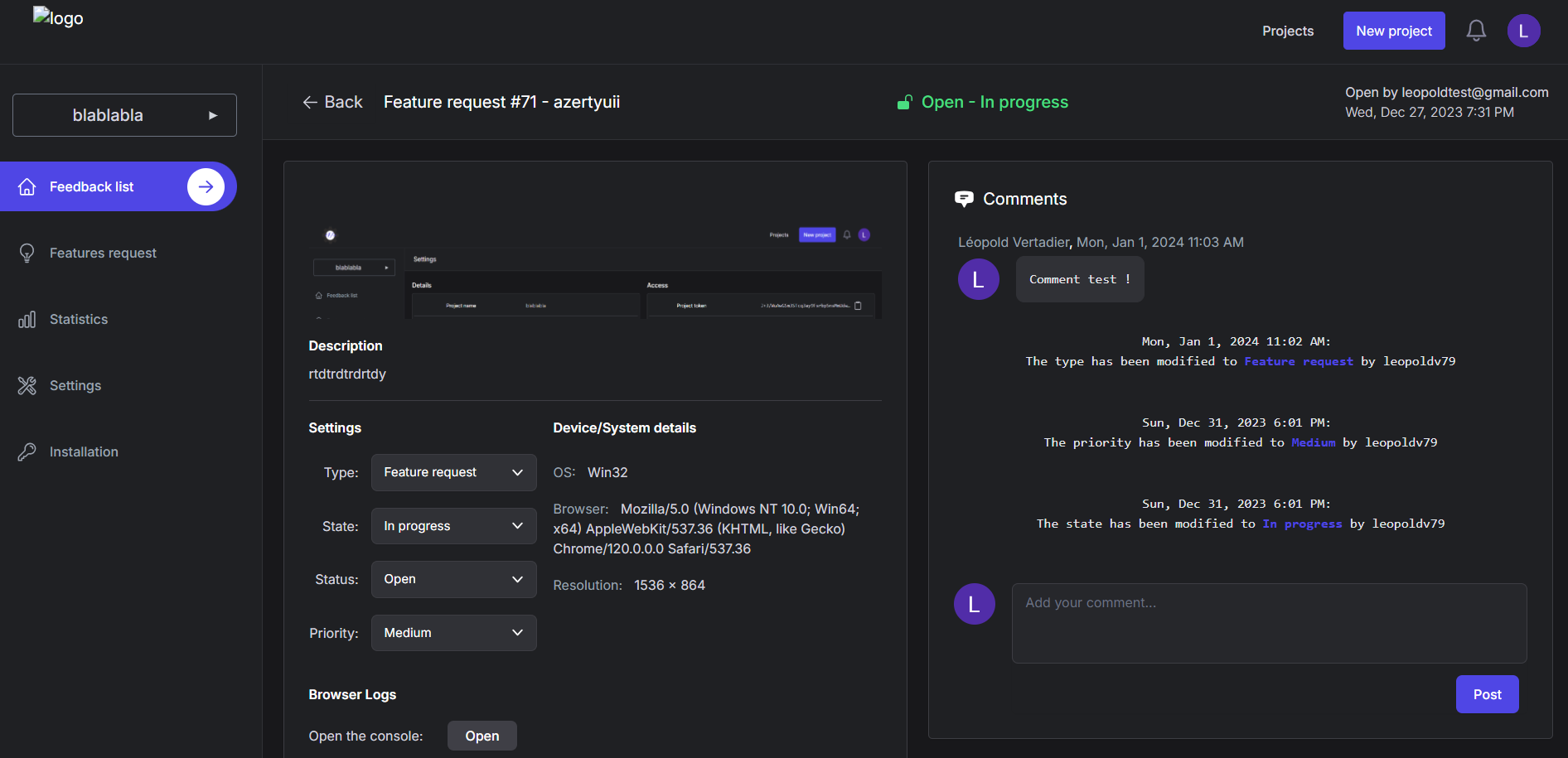Click the resolution value 1536 × 864
Image resolution: width=1568 pixels, height=758 pixels.
click(x=670, y=585)
